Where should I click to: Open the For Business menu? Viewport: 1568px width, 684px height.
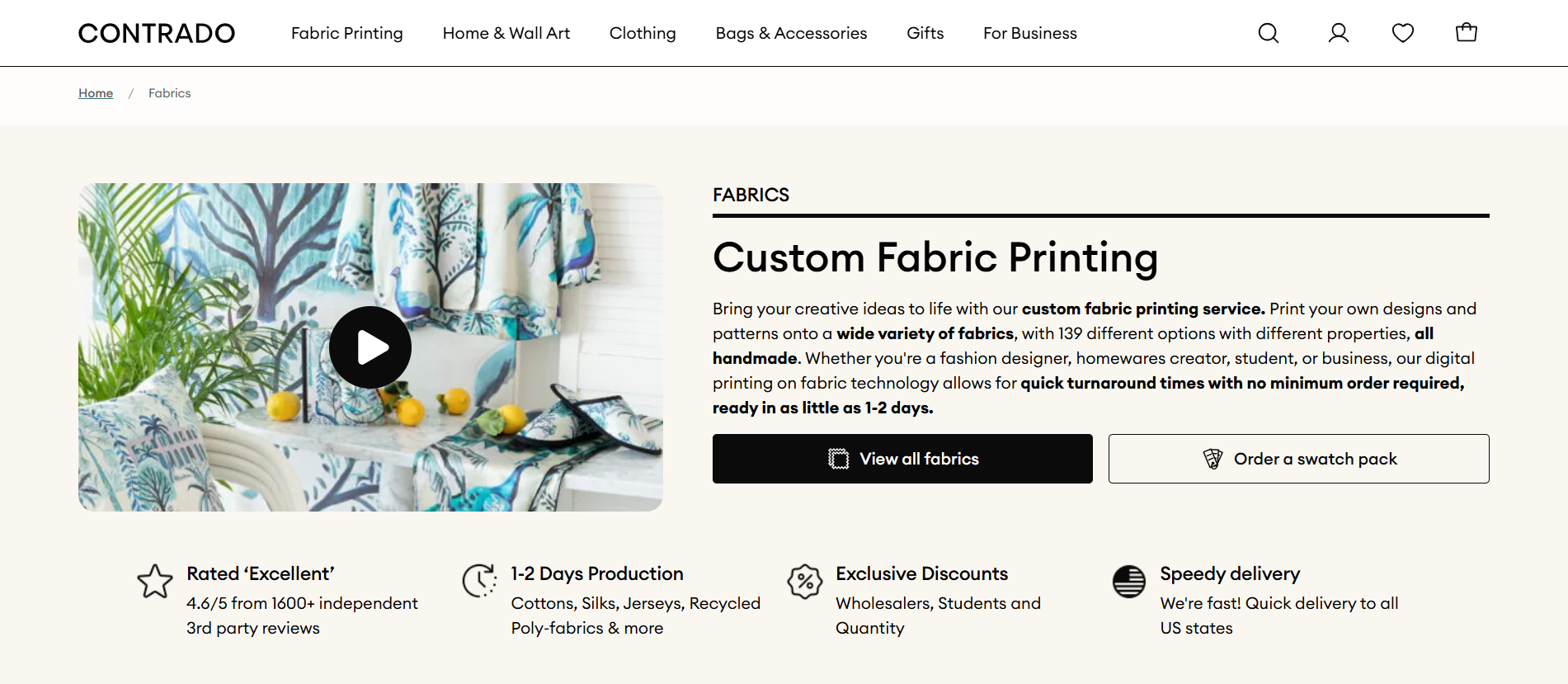coord(1029,33)
